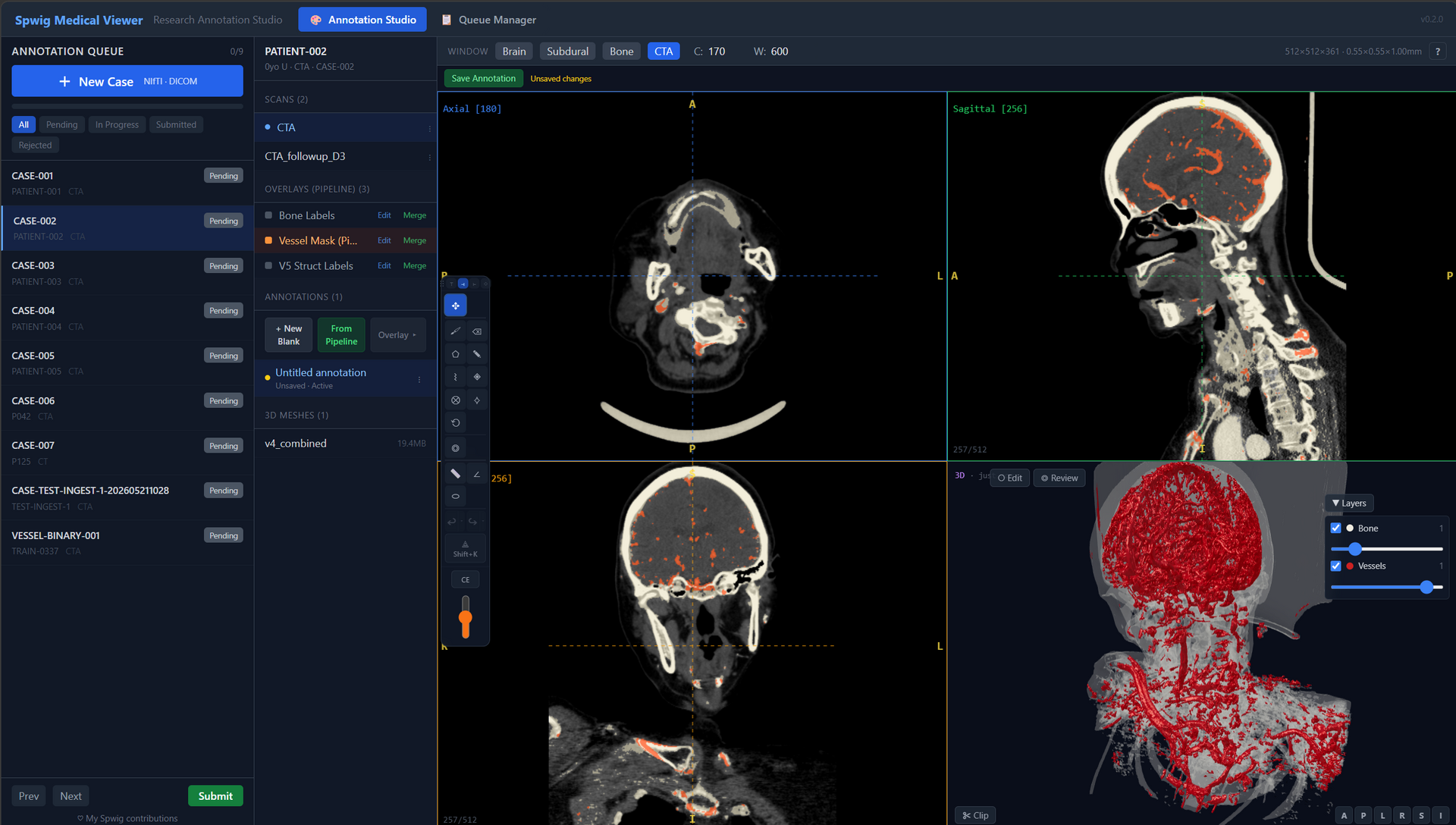This screenshot has height=825, width=1456.
Task: Select the angle measurement tool
Action: coord(477,474)
